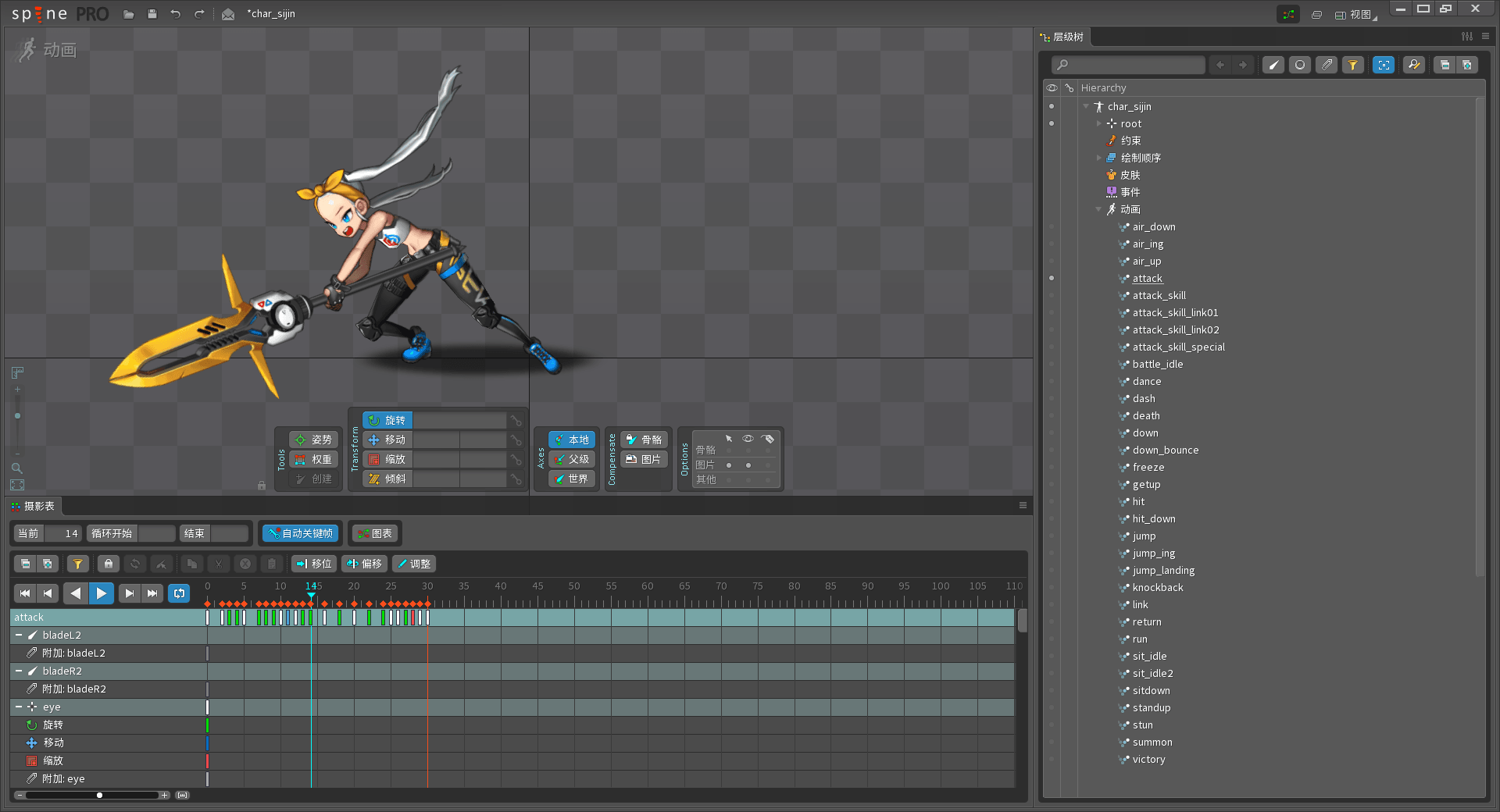
Task: Toggle visibility dot for char_sijin skeleton
Action: point(1052,106)
